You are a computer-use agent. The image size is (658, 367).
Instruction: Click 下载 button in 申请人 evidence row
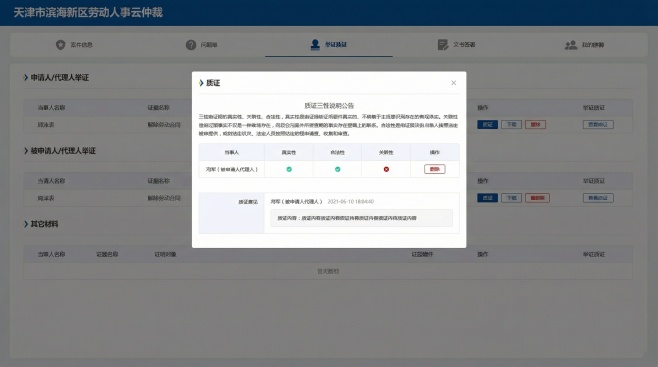pos(511,125)
